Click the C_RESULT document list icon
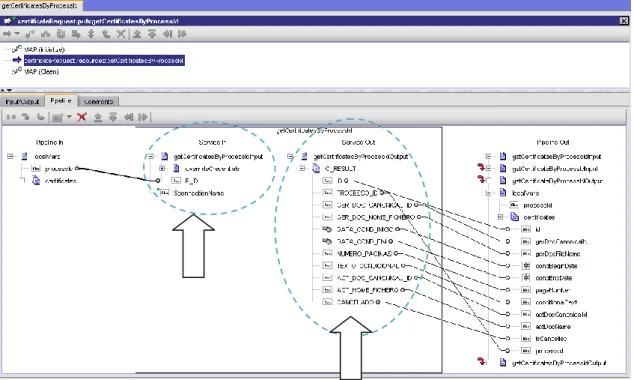 (316, 169)
